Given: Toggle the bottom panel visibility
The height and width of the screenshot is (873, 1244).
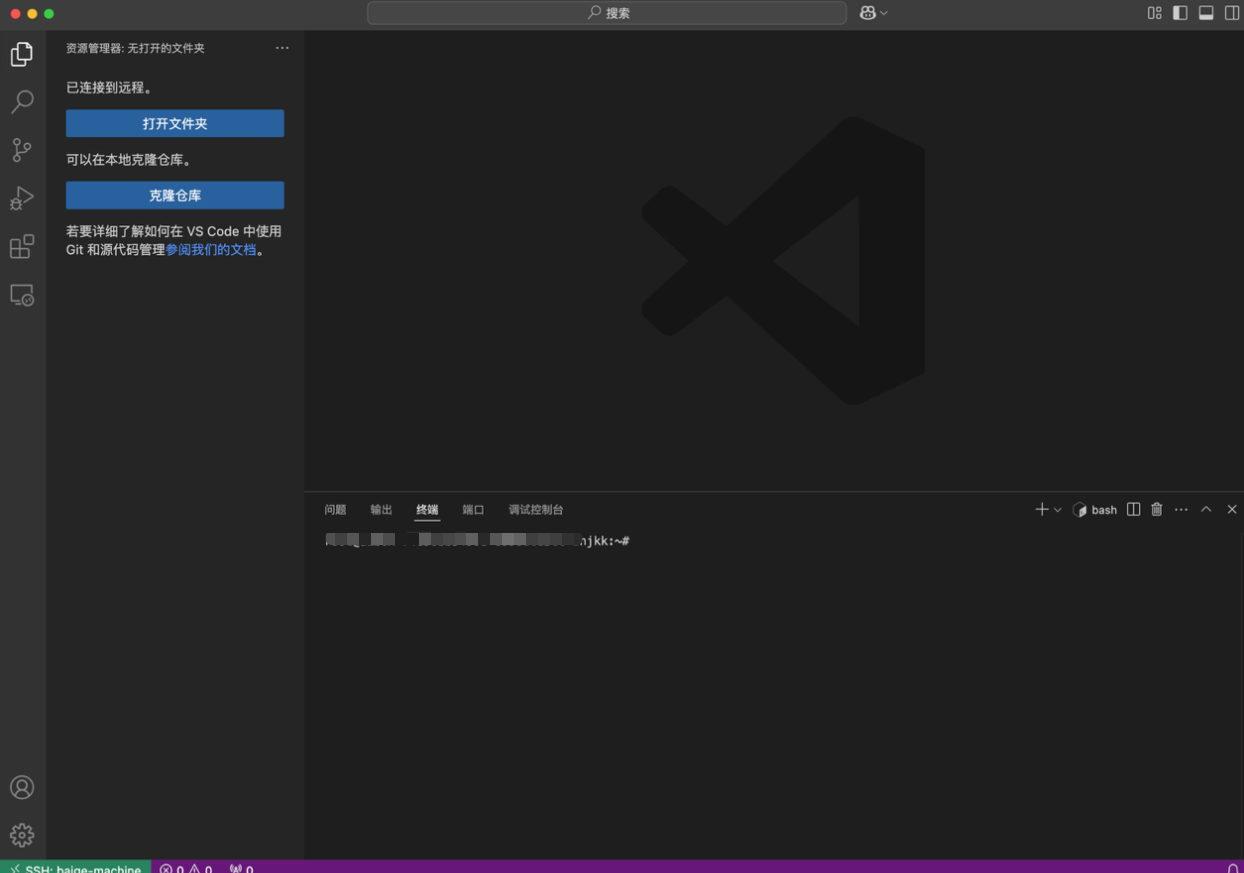Looking at the screenshot, I should tap(1206, 13).
